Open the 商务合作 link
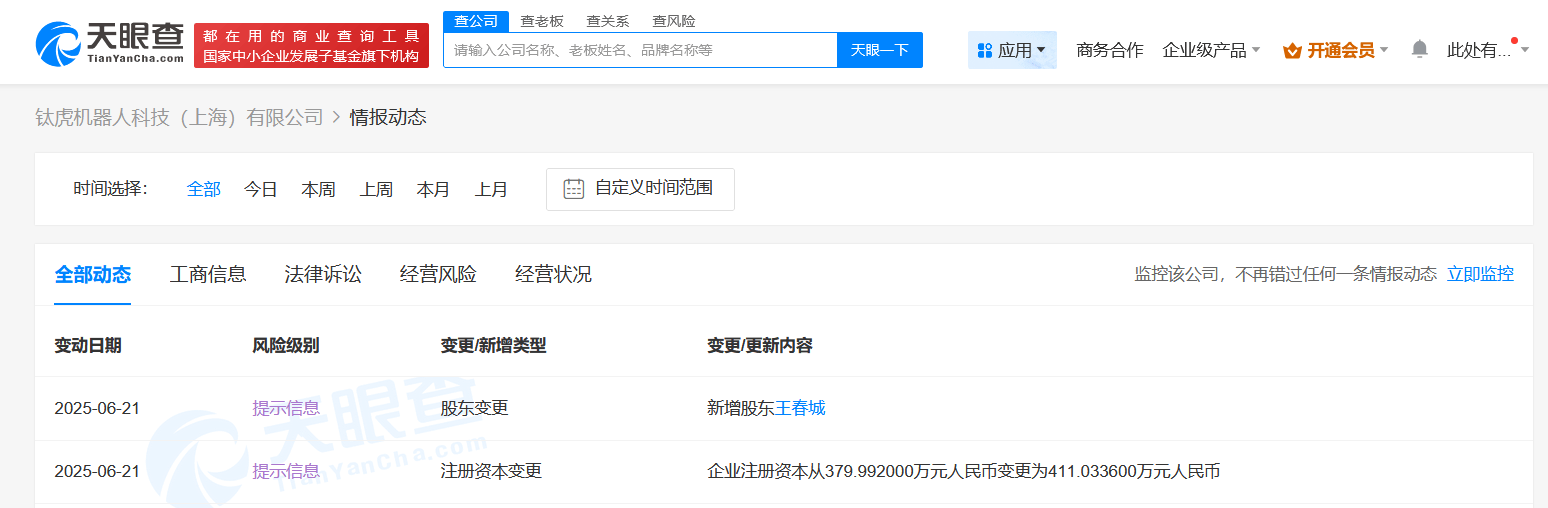The height and width of the screenshot is (508, 1548). pyautogui.click(x=1110, y=50)
